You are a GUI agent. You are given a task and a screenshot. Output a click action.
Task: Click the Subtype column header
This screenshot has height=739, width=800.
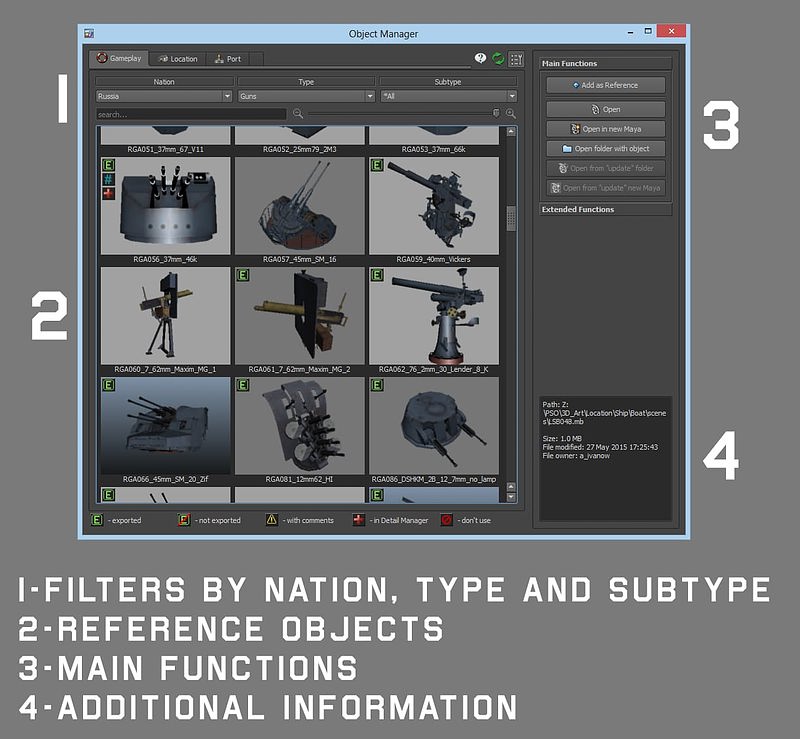click(448, 82)
